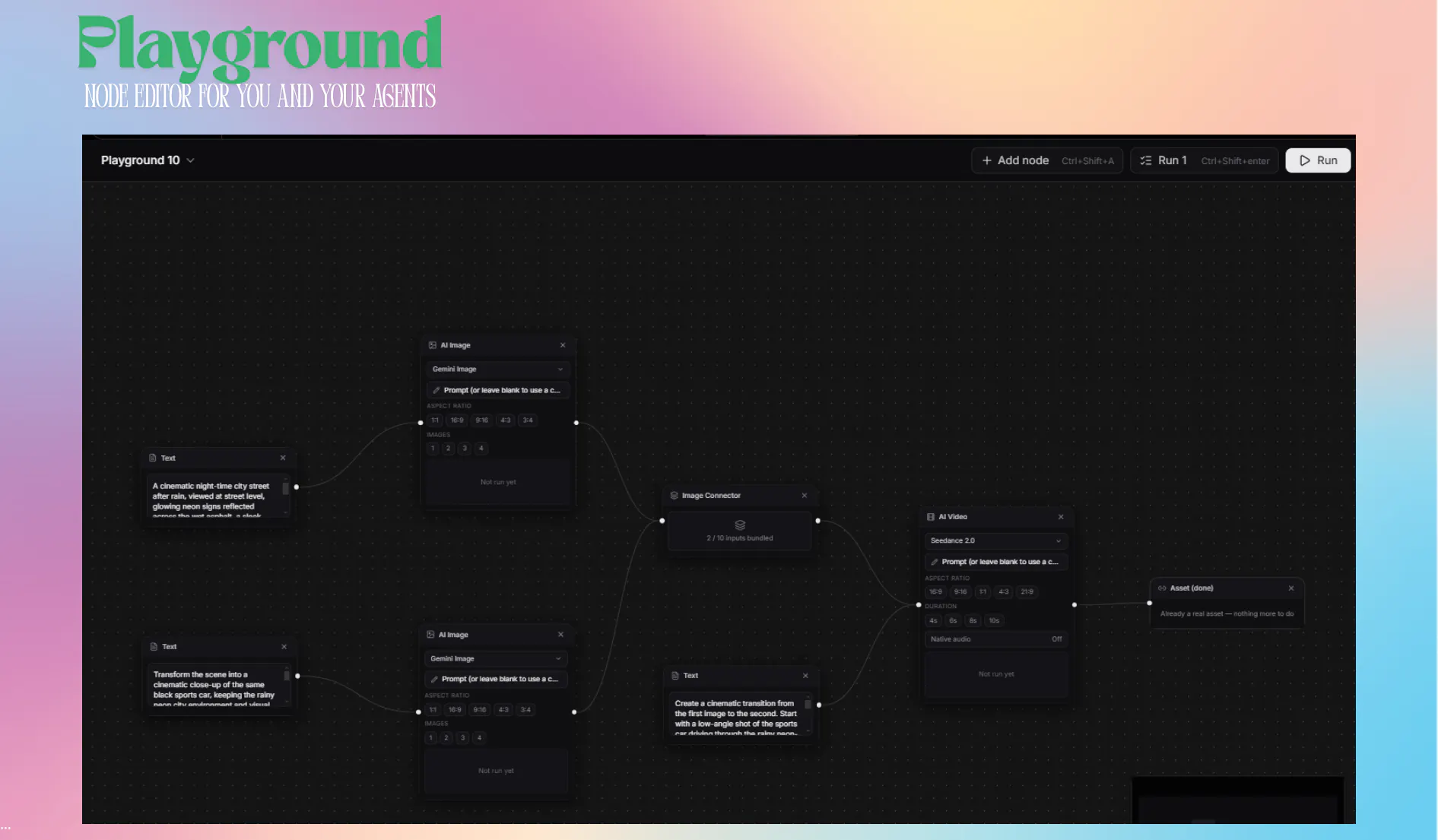Image resolution: width=1438 pixels, height=840 pixels.
Task: Choose 2 images in lower AI Image node
Action: 446,738
